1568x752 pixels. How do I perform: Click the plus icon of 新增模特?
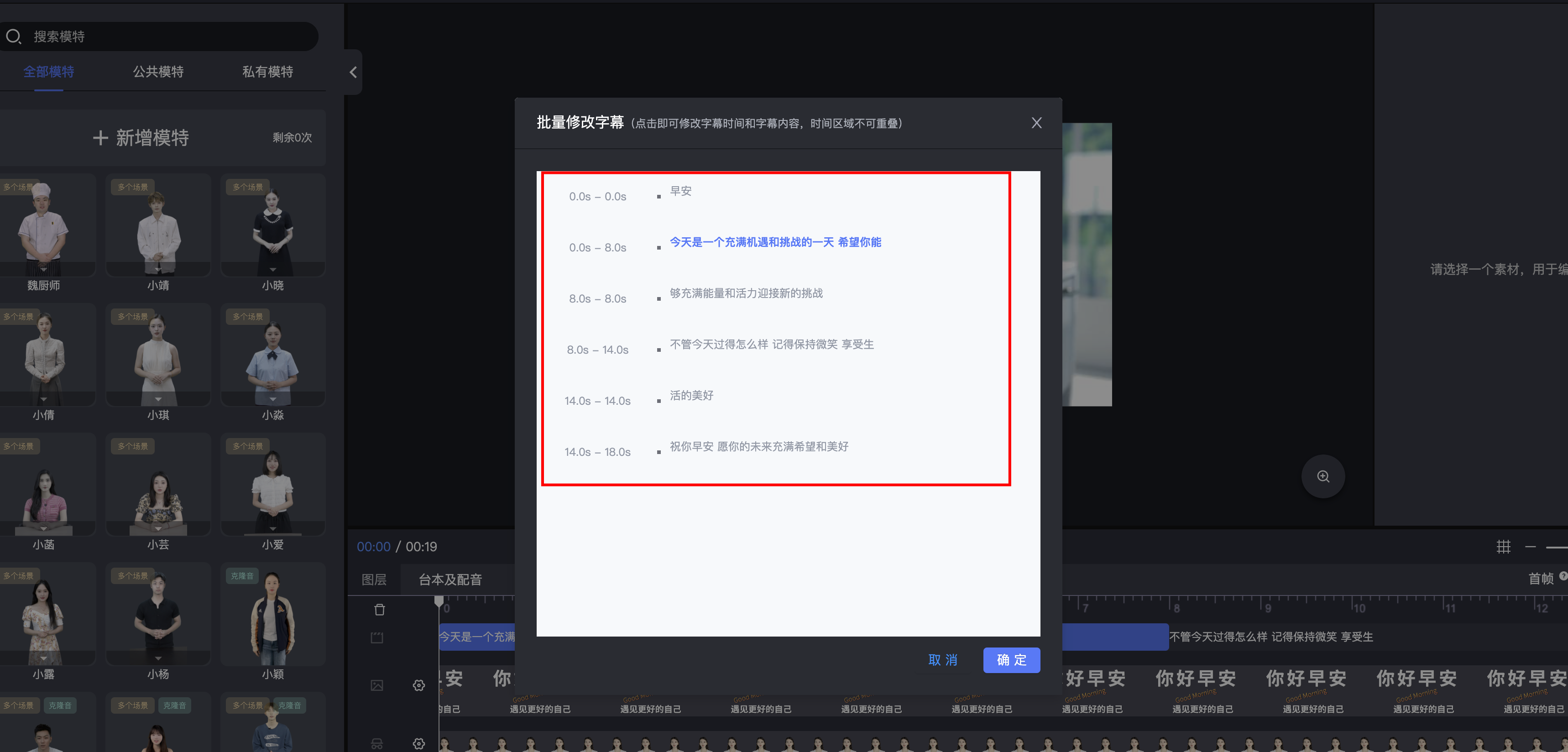click(100, 137)
